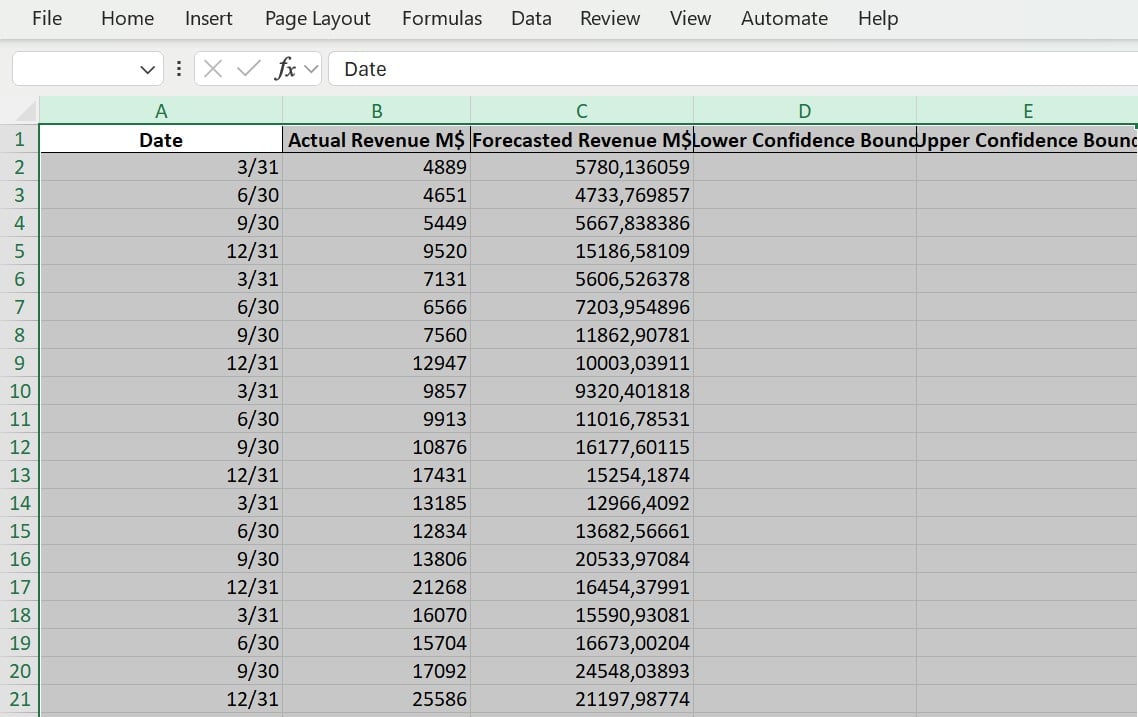Switch to the Home ribbon tab
1138x717 pixels.
click(x=126, y=18)
